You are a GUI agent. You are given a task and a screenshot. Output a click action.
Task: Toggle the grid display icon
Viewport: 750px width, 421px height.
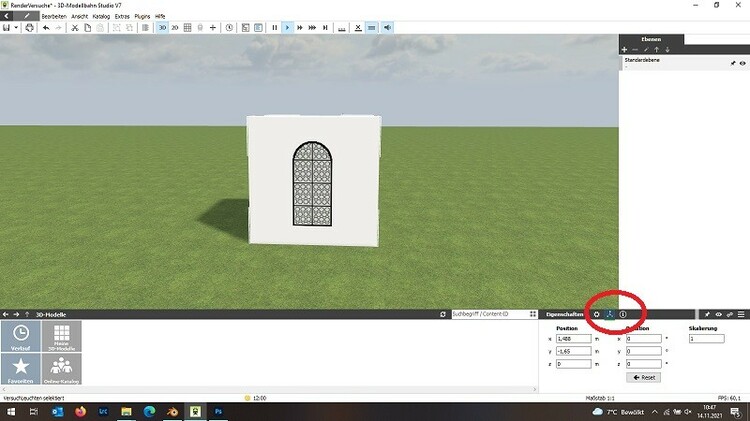pyautogui.click(x=188, y=28)
